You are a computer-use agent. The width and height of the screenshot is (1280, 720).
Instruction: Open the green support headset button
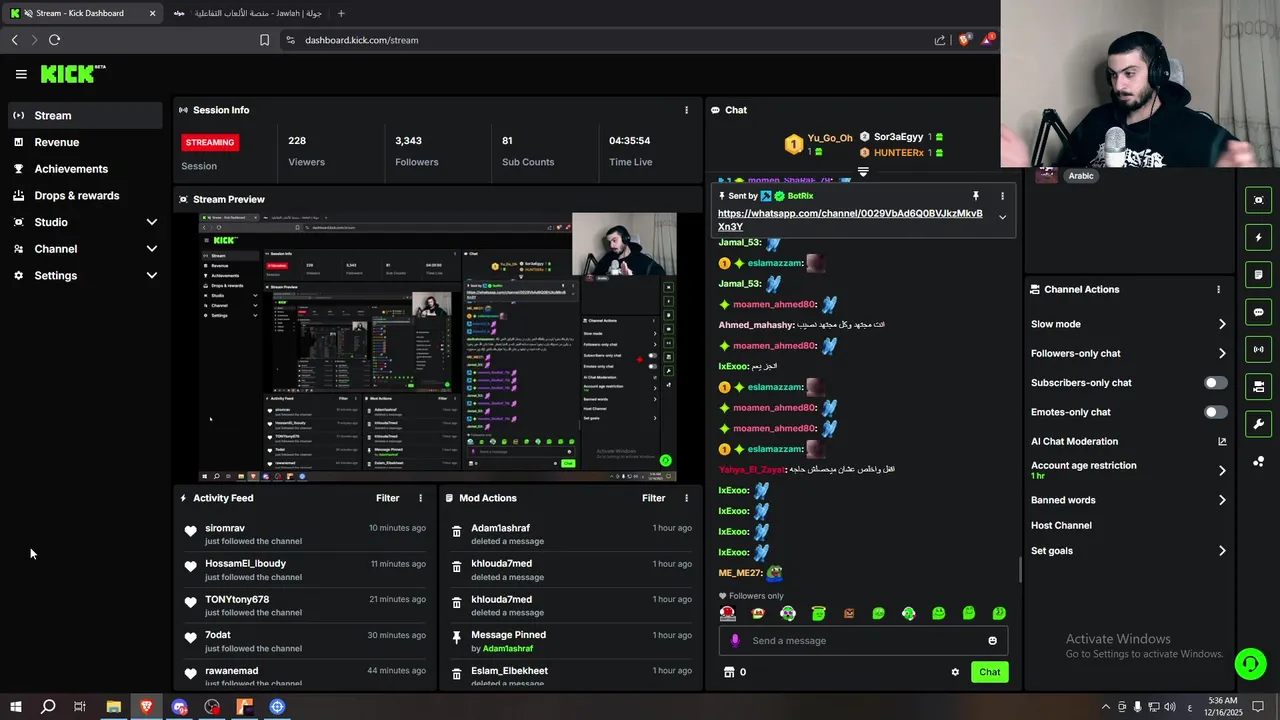click(x=1250, y=664)
